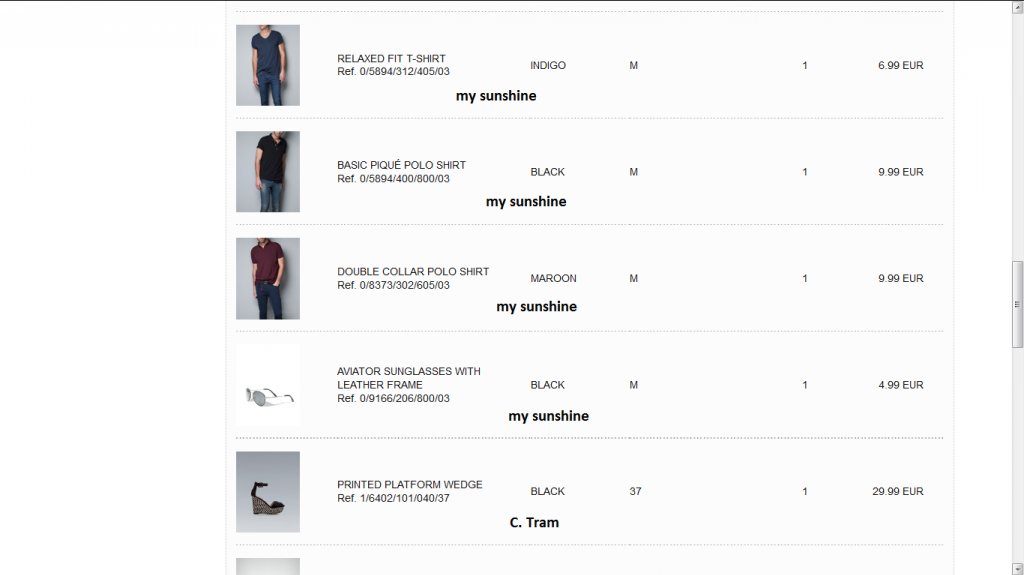Click the scrollbar up arrow
Screen dimensions: 1024x575
click(x=1017, y=8)
